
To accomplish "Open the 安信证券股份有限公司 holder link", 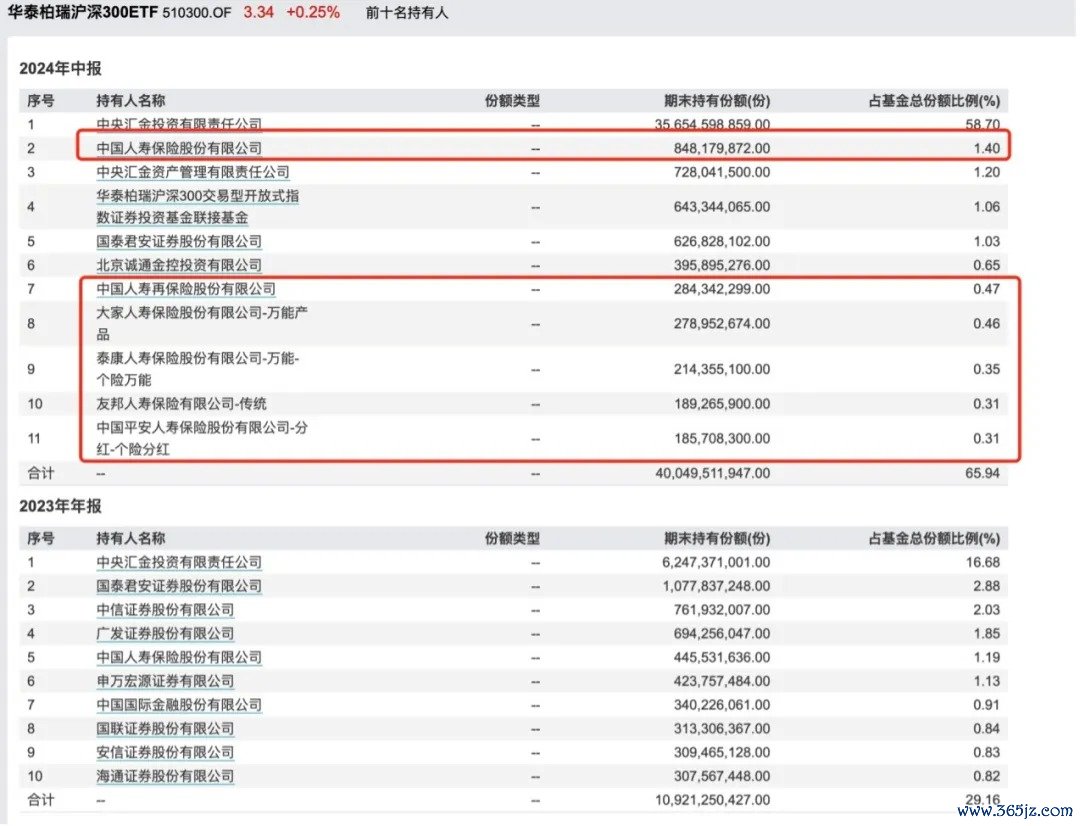I will [165, 752].
